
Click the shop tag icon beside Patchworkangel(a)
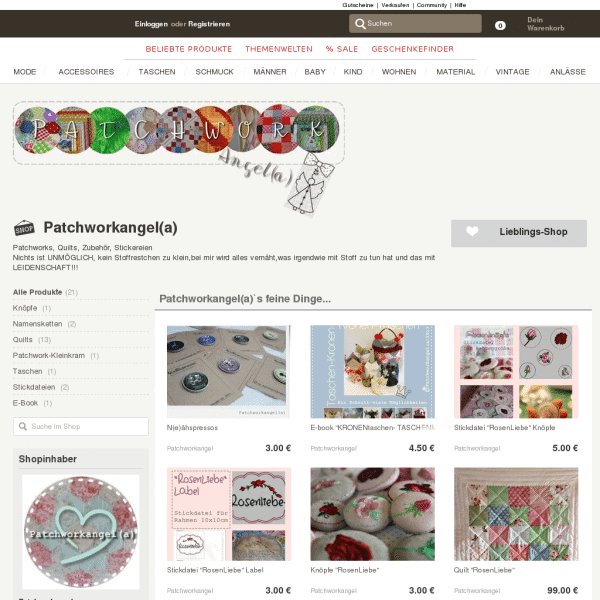pos(24,228)
